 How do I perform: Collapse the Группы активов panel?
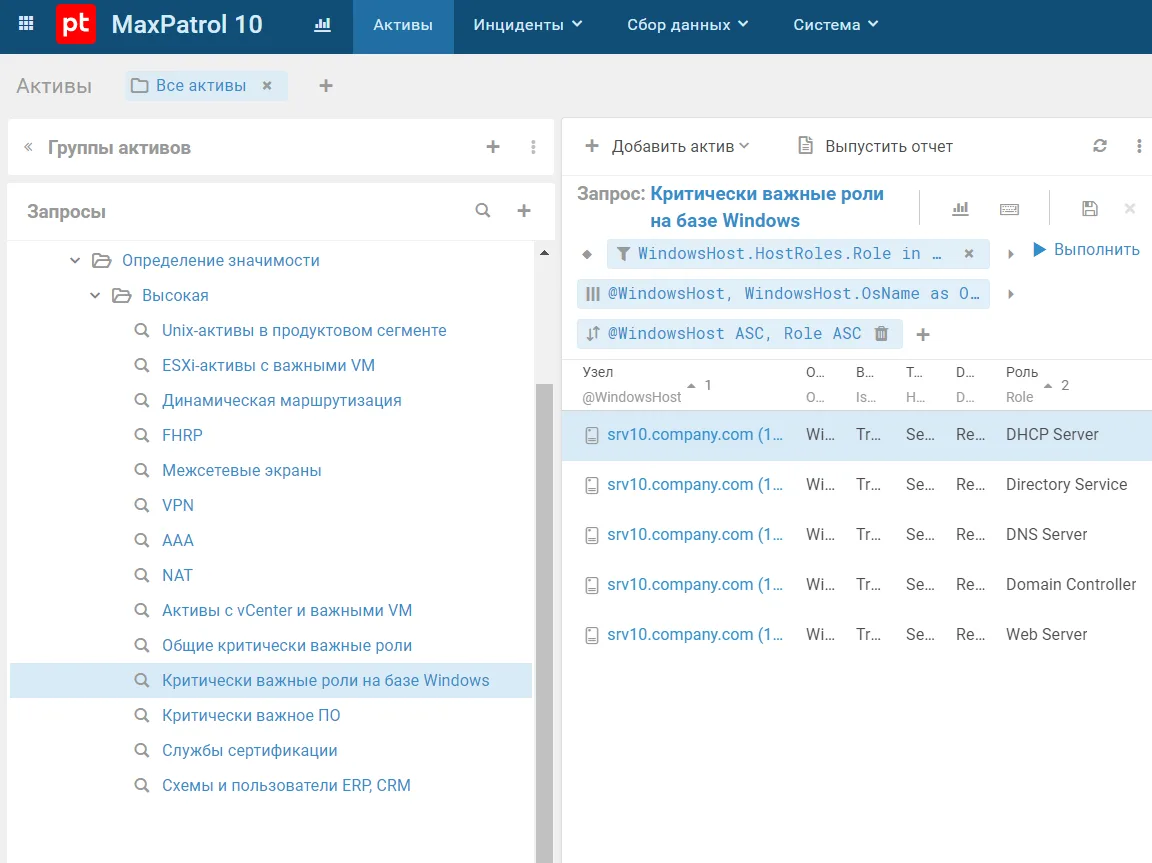pos(28,147)
